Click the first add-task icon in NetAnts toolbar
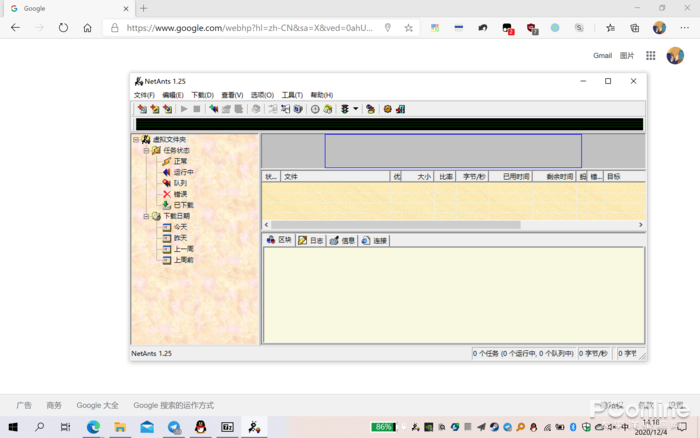Viewport: 700px width, 438px height. click(142, 109)
